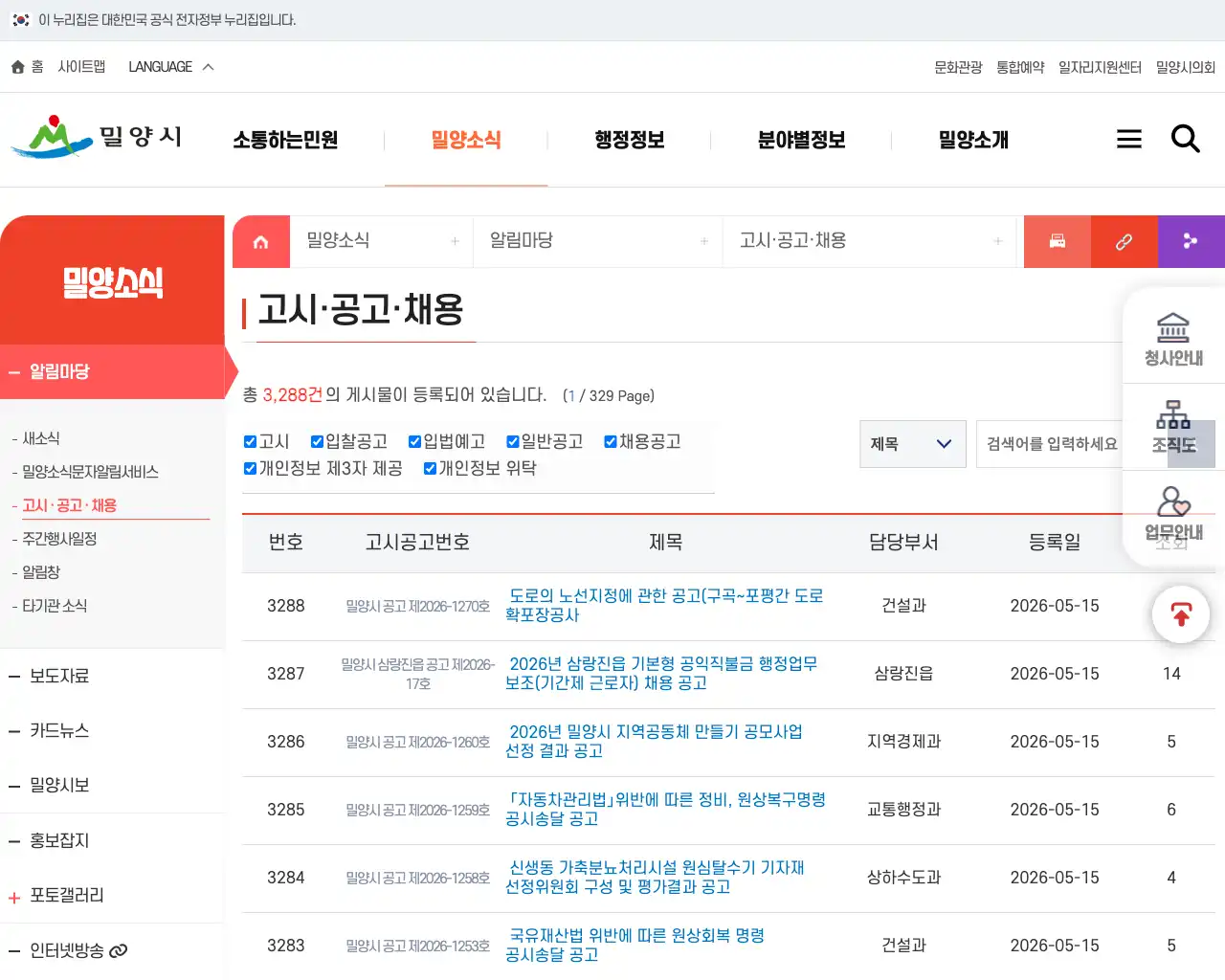Open the share icon in purple box

[x=1192, y=241]
